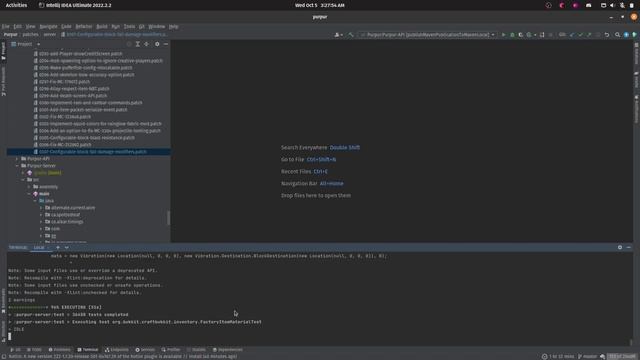Screen dimensions: 640x360
Task: Collapse the Purpur-Server folder
Action: [x=17, y=166]
